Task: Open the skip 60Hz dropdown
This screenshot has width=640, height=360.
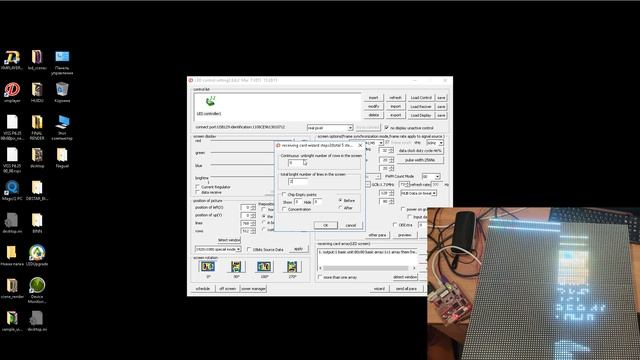Action: [x=435, y=143]
